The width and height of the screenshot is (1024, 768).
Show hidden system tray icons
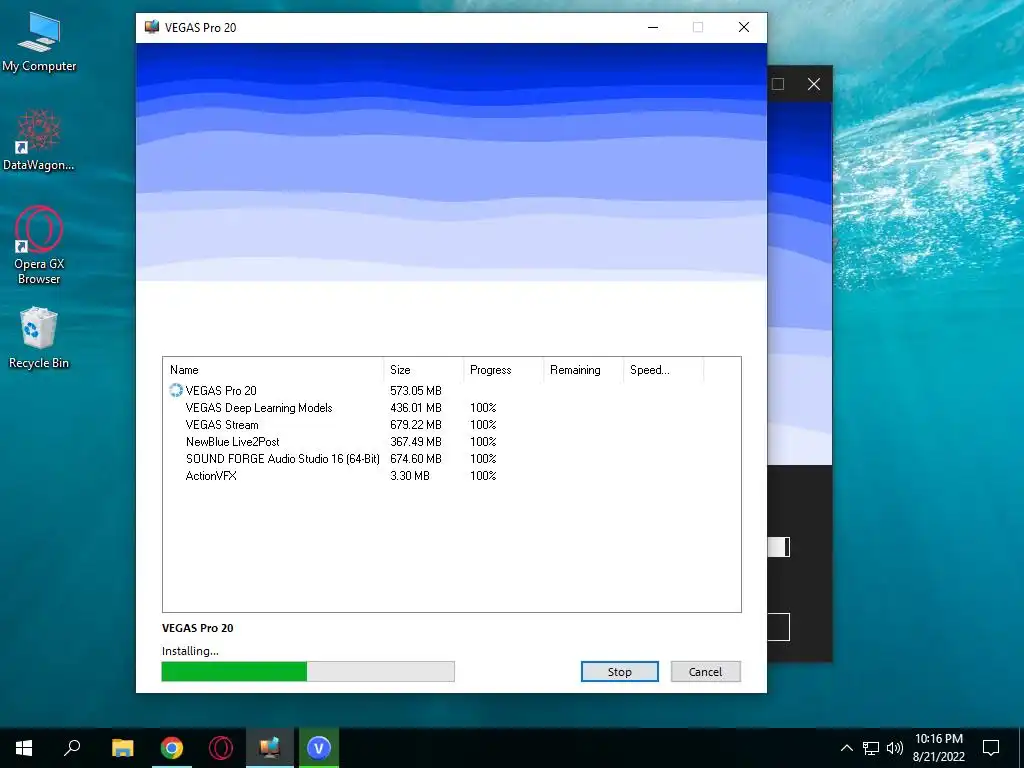click(x=846, y=748)
